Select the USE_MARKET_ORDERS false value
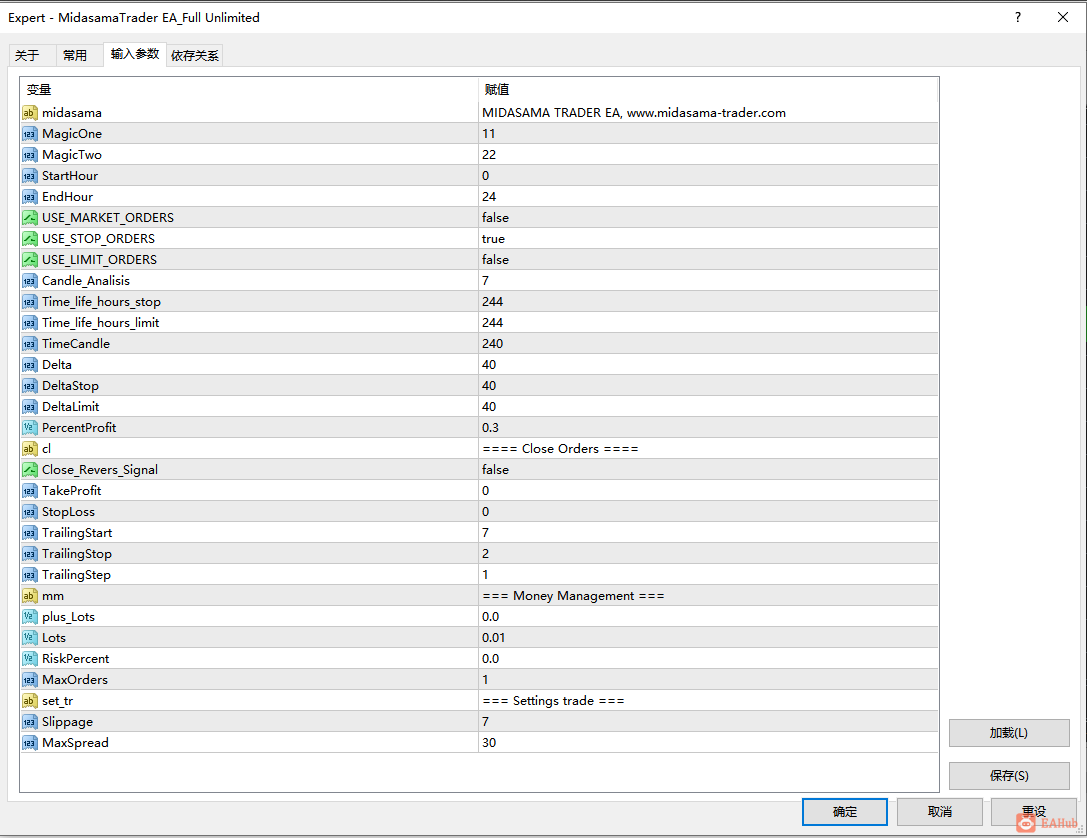This screenshot has width=1087, height=838. coord(495,218)
